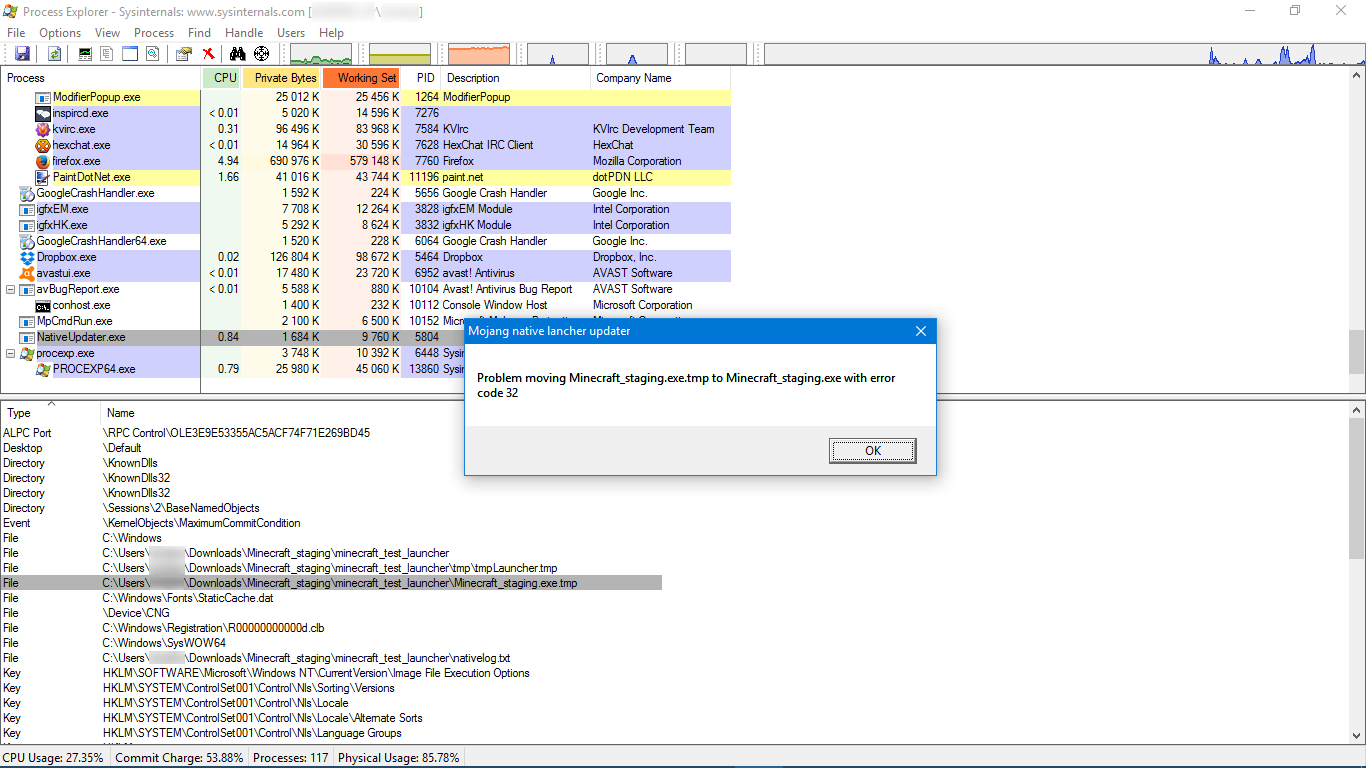The height and width of the screenshot is (768, 1366).
Task: Click the crosshair Find Window's Process icon
Action: click(262, 54)
